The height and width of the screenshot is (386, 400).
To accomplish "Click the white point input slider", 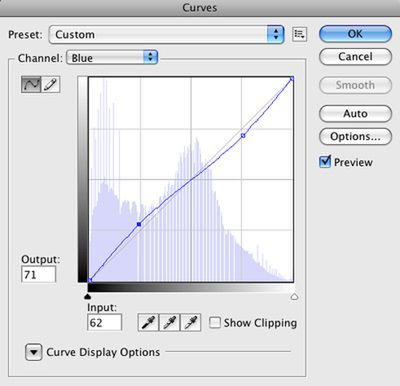I will coord(294,296).
